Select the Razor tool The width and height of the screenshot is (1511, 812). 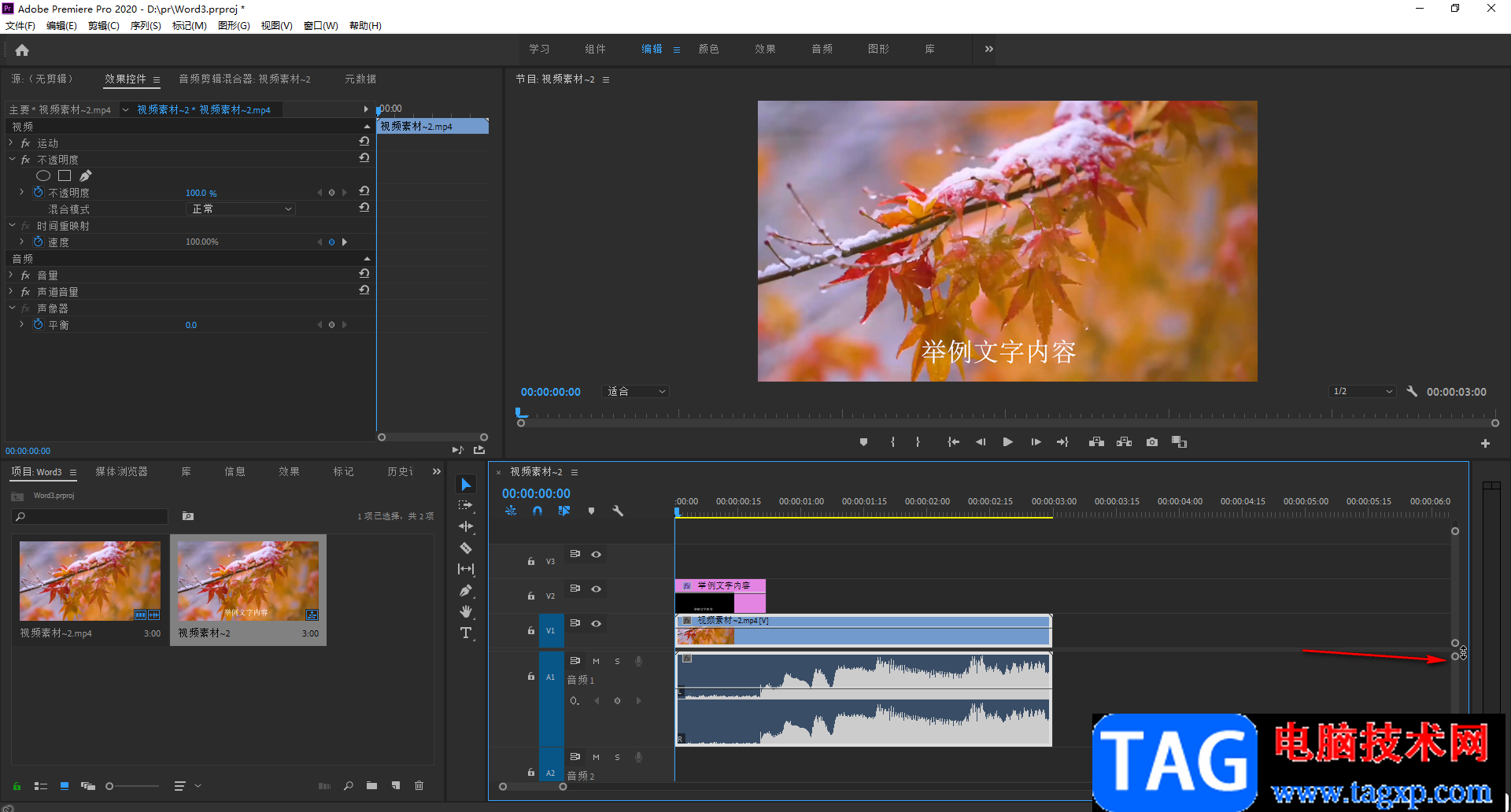click(x=466, y=548)
